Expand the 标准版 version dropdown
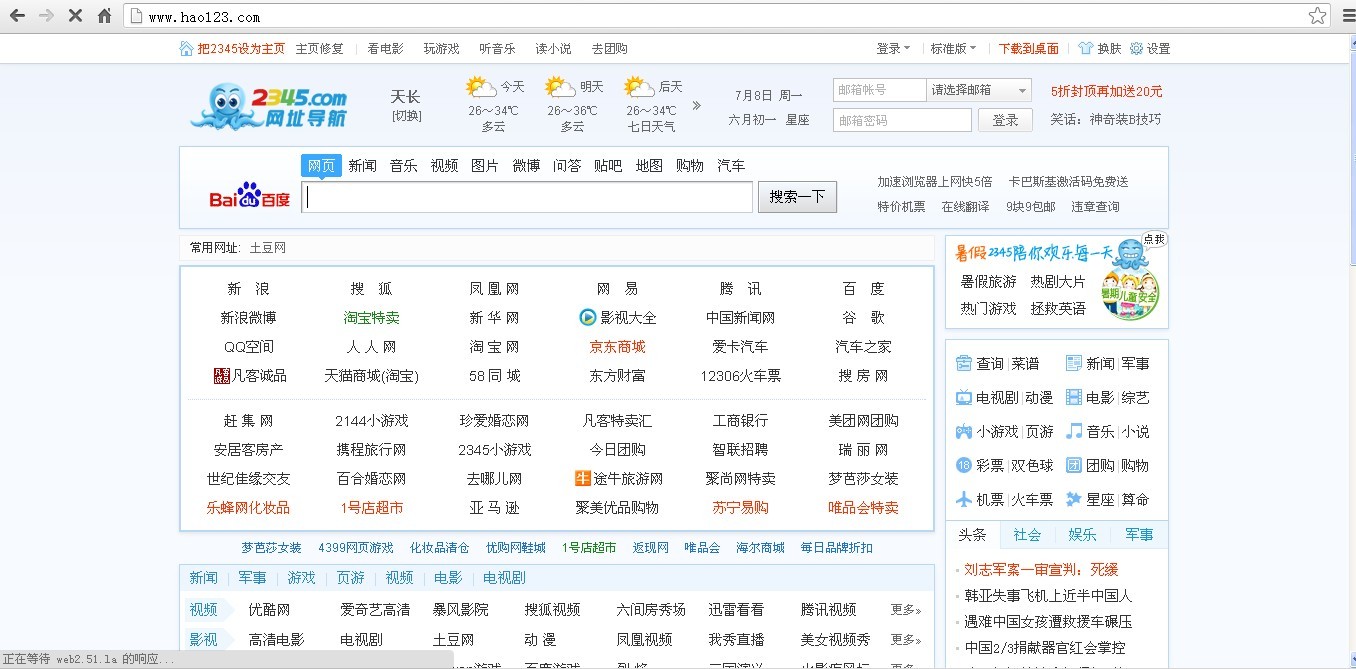Screen dimensions: 1356x669 tap(954, 48)
